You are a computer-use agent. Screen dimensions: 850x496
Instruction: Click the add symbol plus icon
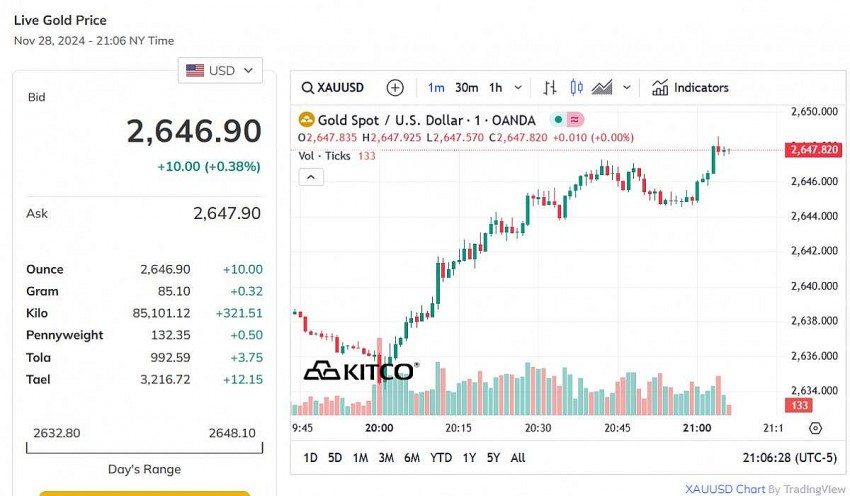395,88
